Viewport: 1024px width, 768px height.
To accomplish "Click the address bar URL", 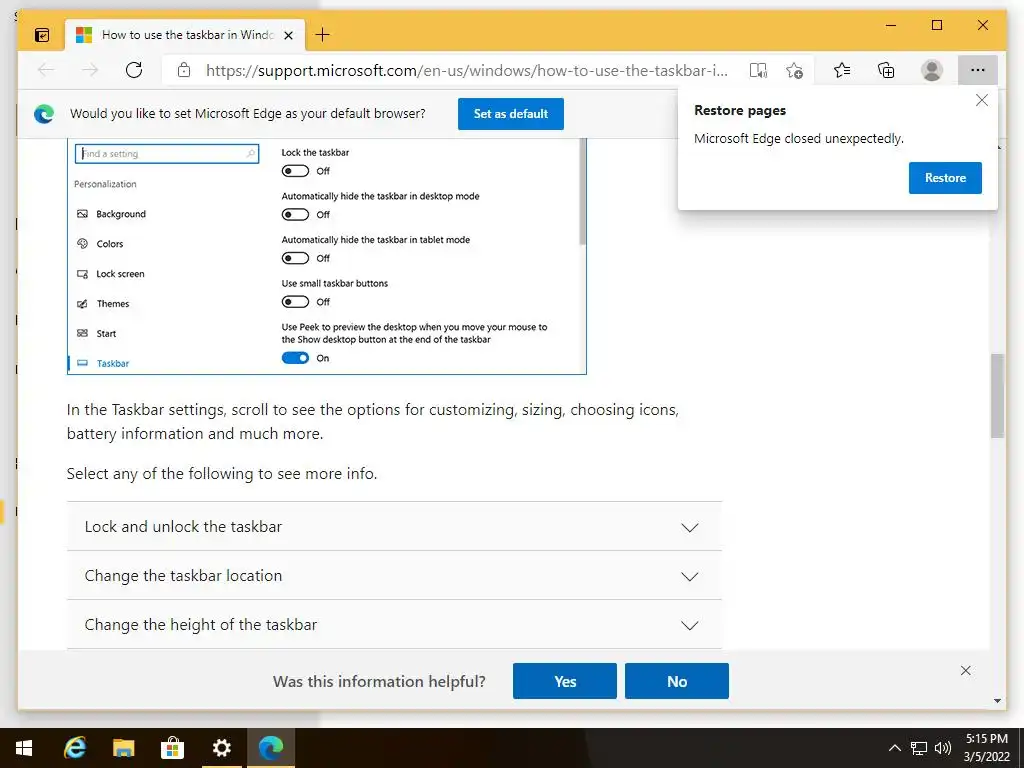I will pos(466,70).
